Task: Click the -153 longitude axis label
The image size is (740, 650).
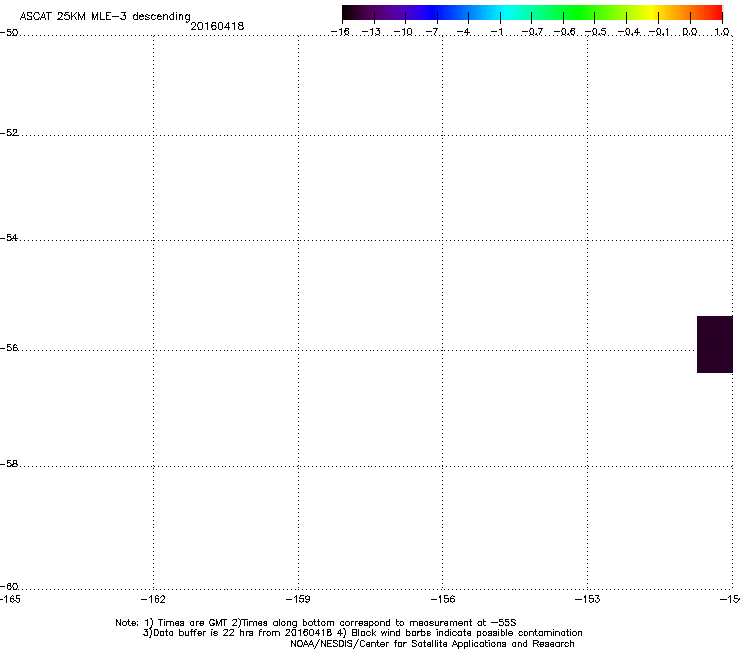Action: point(588,599)
